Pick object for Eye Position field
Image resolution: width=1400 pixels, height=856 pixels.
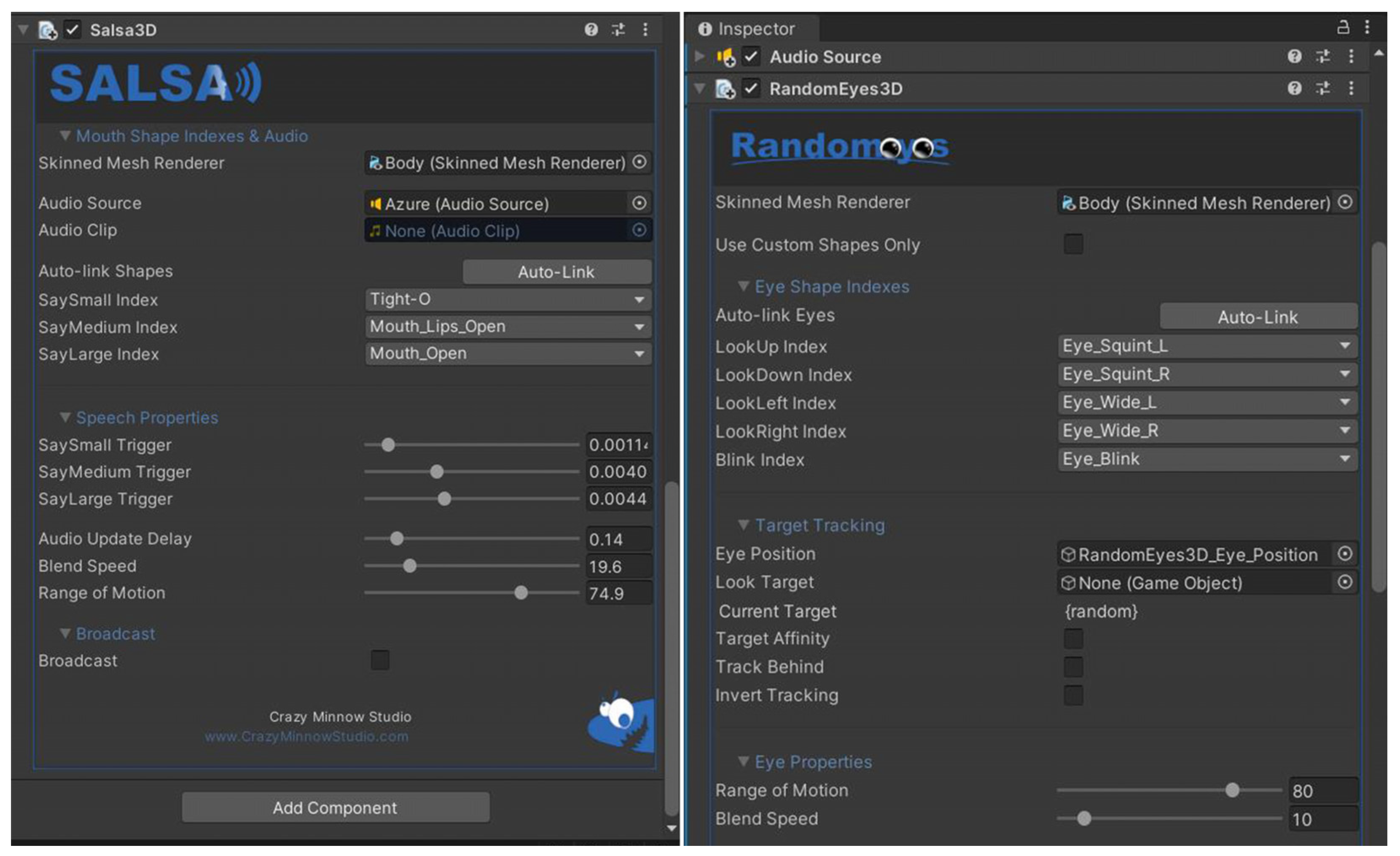[1345, 554]
